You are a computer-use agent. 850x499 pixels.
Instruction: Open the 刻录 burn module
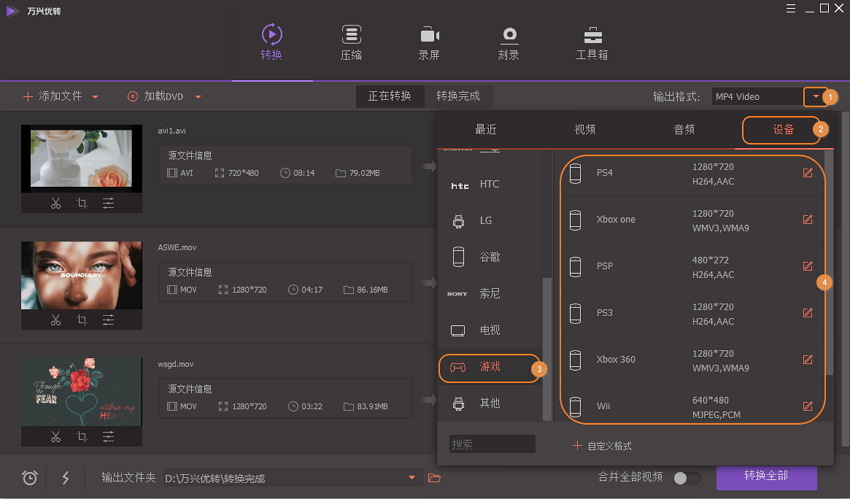[x=508, y=42]
